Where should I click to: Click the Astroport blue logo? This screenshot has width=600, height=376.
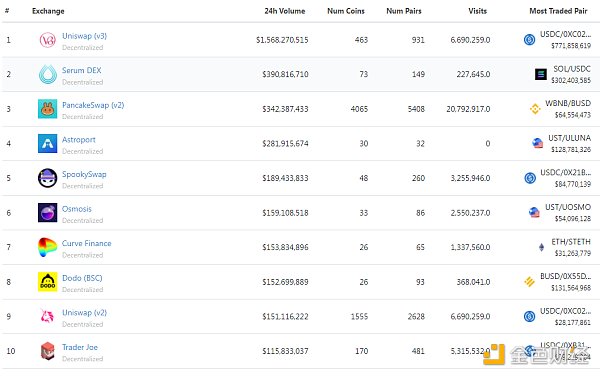[47, 143]
